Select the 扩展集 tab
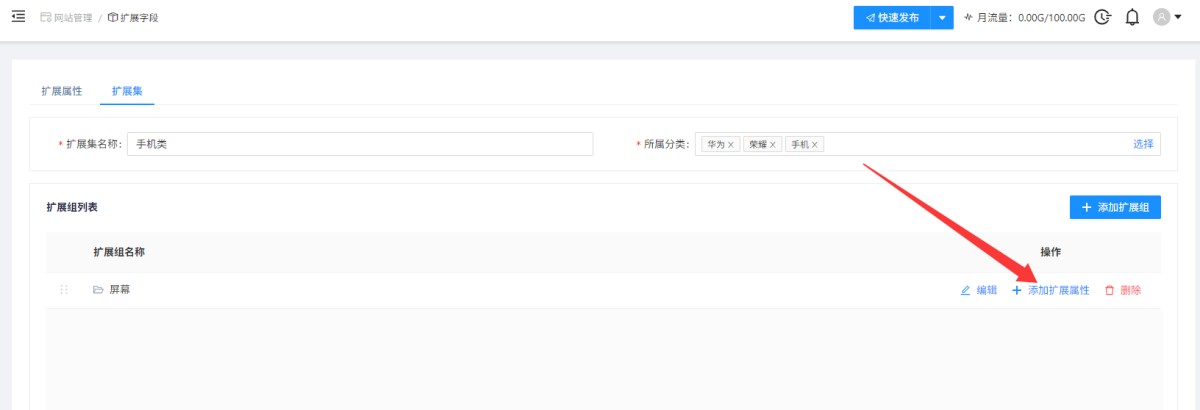1200x410 pixels. pos(127,90)
